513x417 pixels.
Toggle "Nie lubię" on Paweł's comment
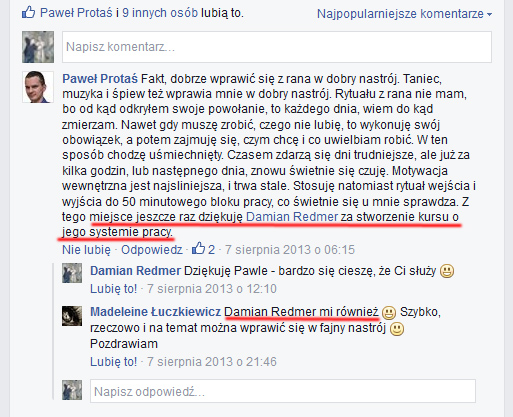(x=86, y=250)
